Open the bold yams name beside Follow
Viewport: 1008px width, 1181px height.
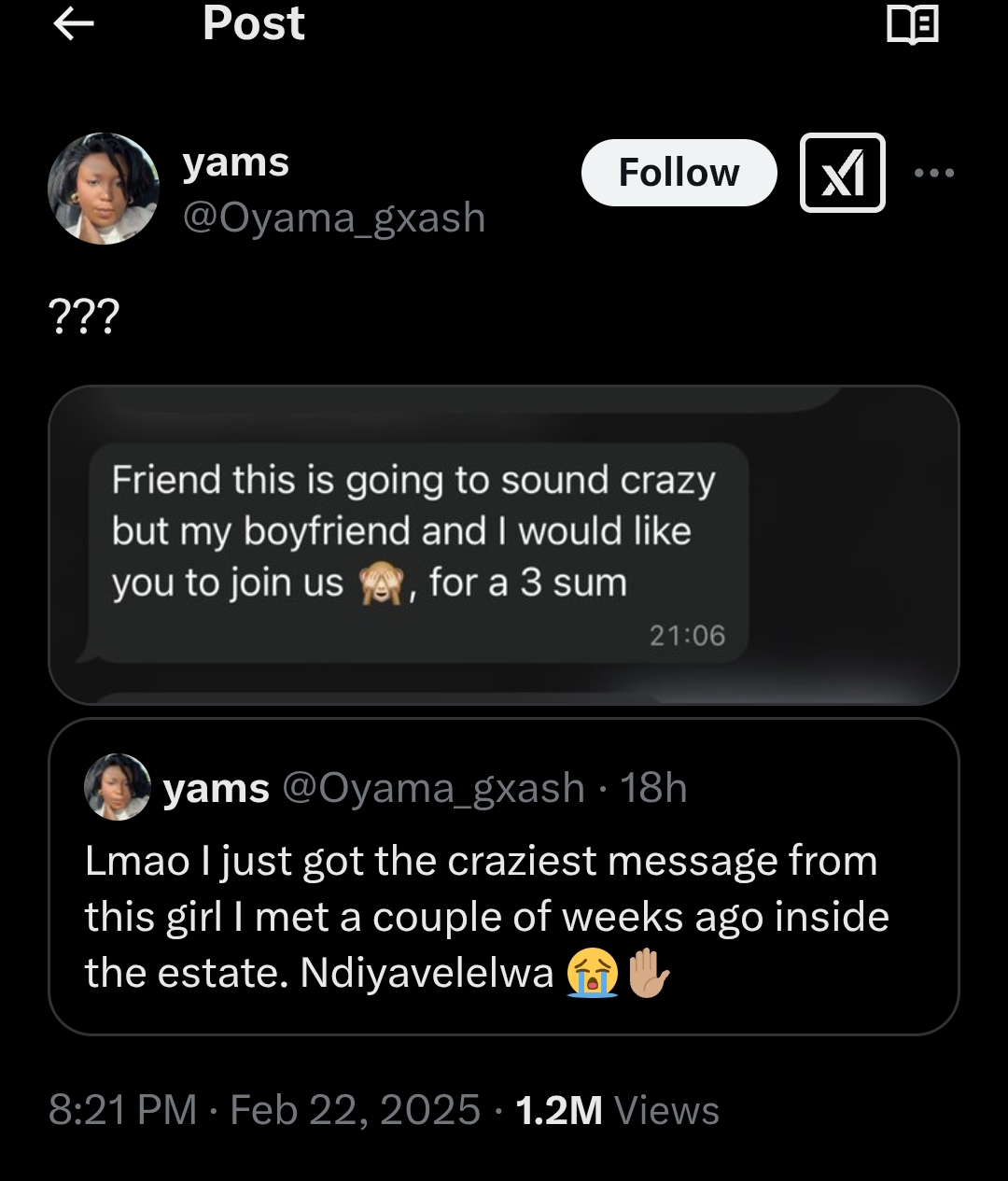[236, 163]
